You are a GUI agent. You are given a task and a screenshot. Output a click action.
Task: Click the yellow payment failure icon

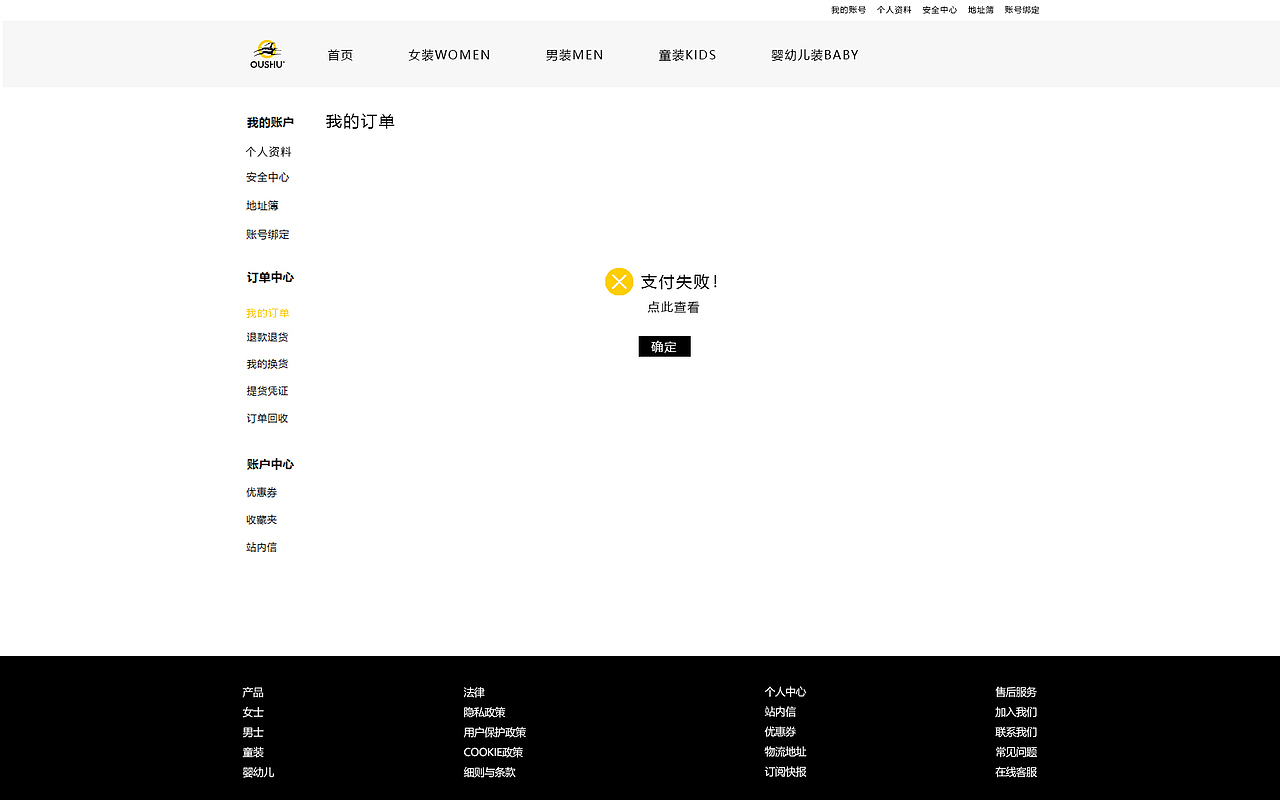[x=618, y=281]
